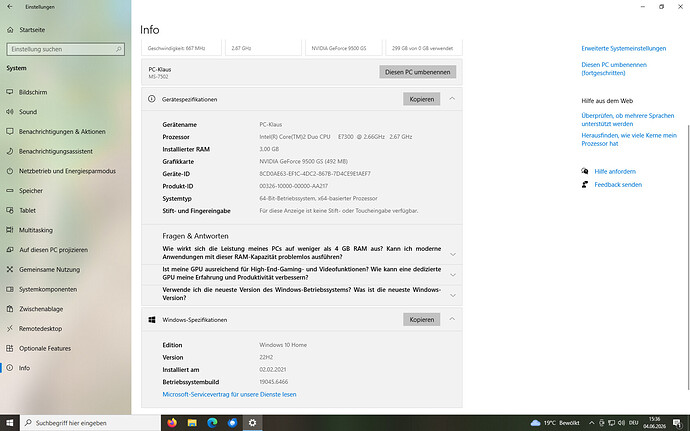Viewport: 690px width, 431px height.
Task: Open Microsoft Edge from the taskbar
Action: click(213, 423)
